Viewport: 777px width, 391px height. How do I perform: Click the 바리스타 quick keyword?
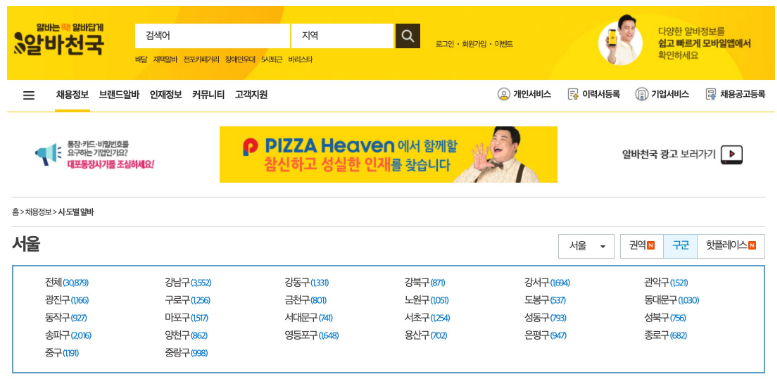coord(300,59)
